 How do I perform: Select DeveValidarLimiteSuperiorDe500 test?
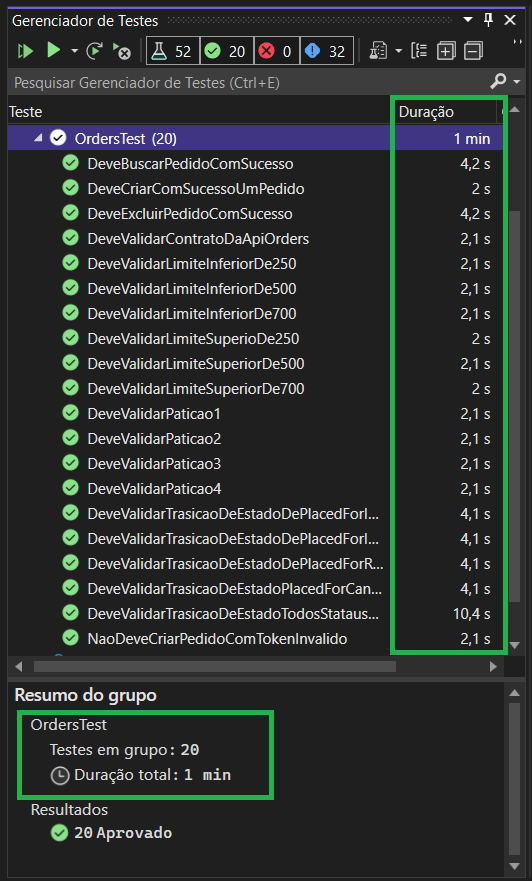[x=195, y=364]
